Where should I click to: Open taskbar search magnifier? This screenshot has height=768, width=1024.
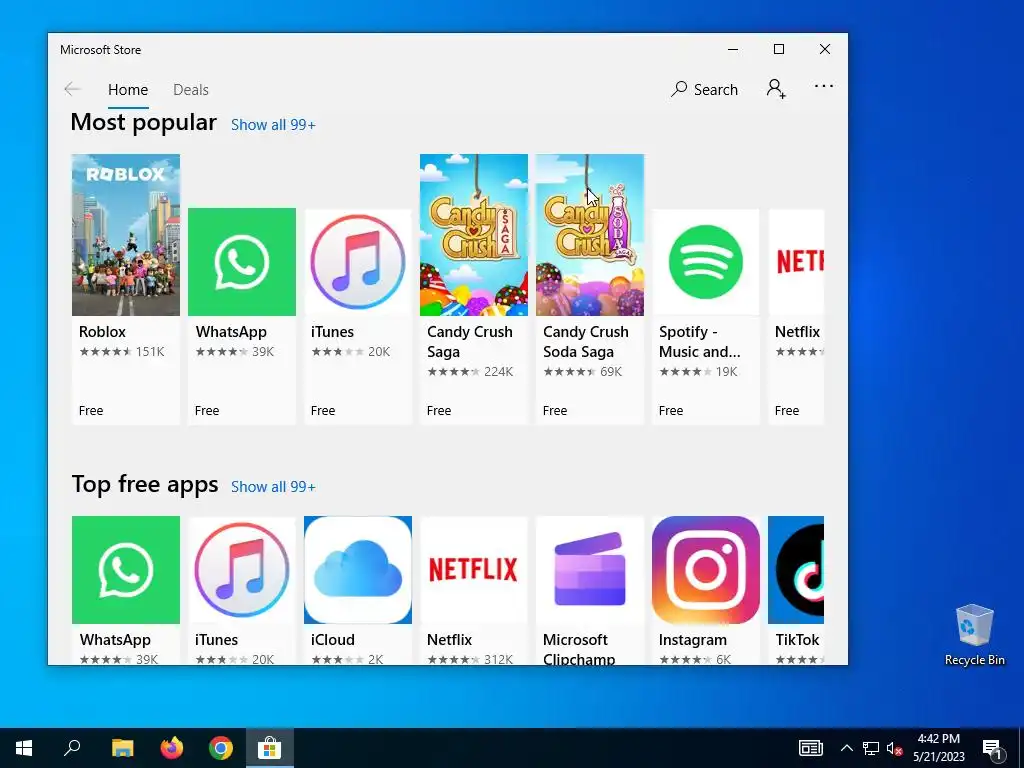[x=72, y=748]
